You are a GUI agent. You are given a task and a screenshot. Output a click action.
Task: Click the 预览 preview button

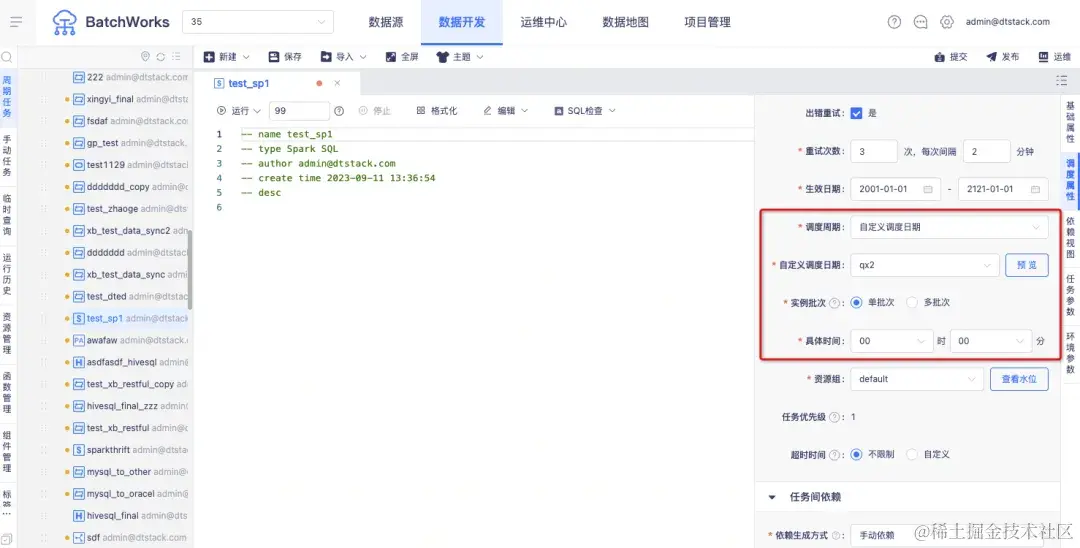[x=1027, y=265]
